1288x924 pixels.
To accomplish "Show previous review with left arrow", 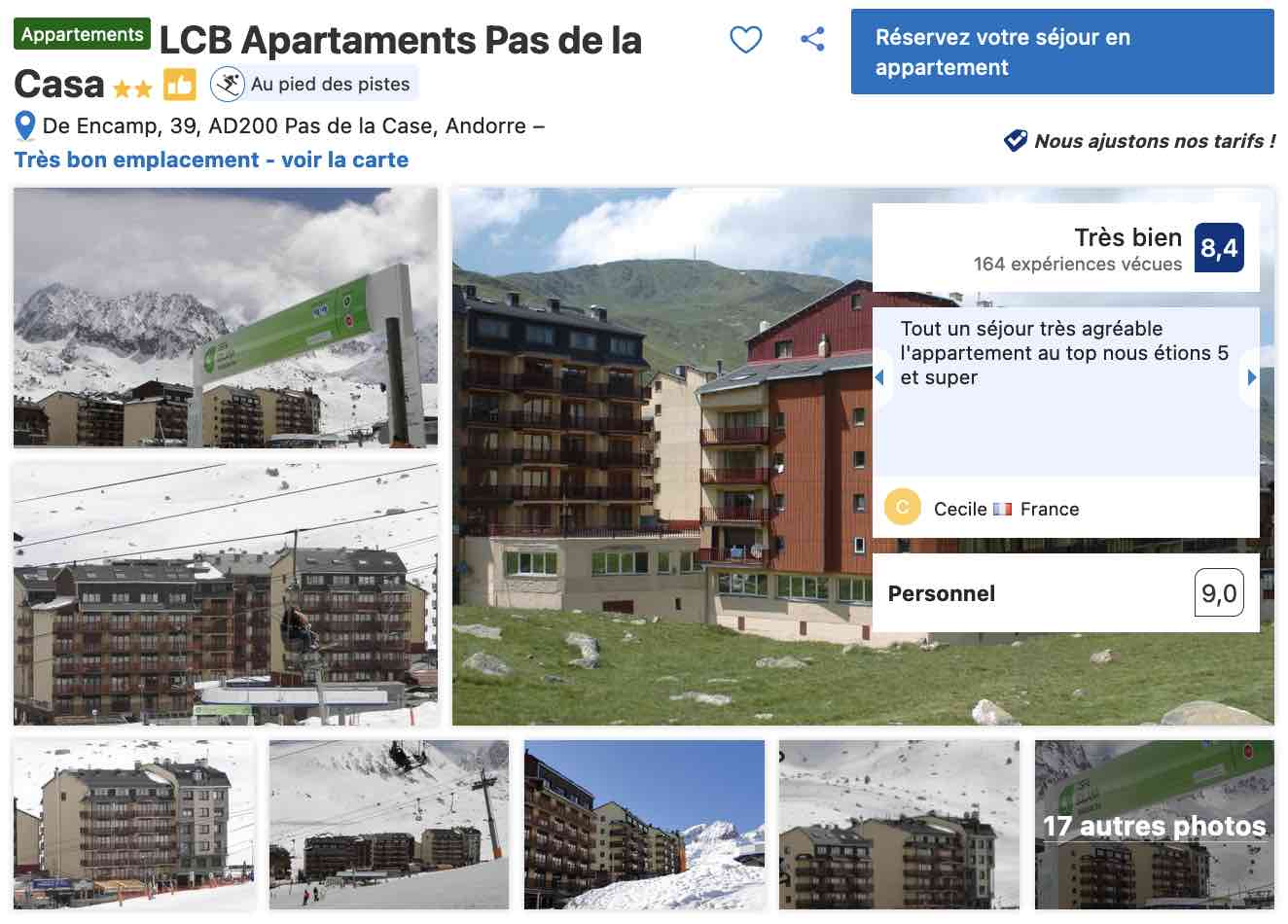I will coord(879,377).
